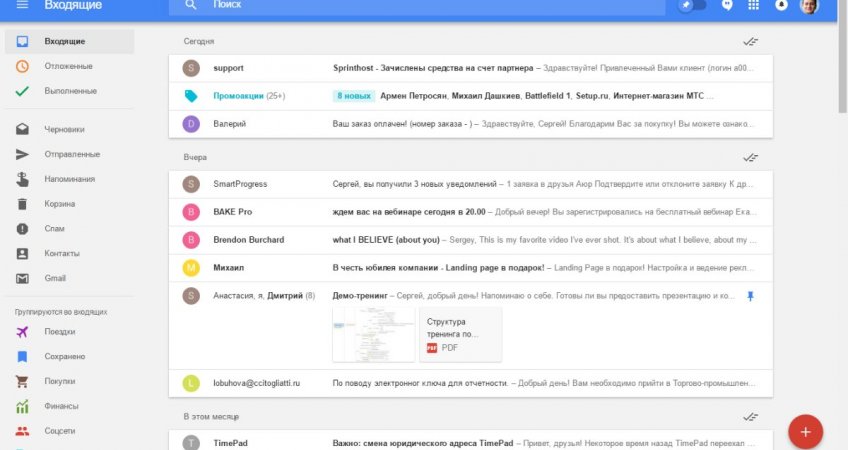Open the hamburger main menu
This screenshot has width=848, height=450.
pos(22,5)
